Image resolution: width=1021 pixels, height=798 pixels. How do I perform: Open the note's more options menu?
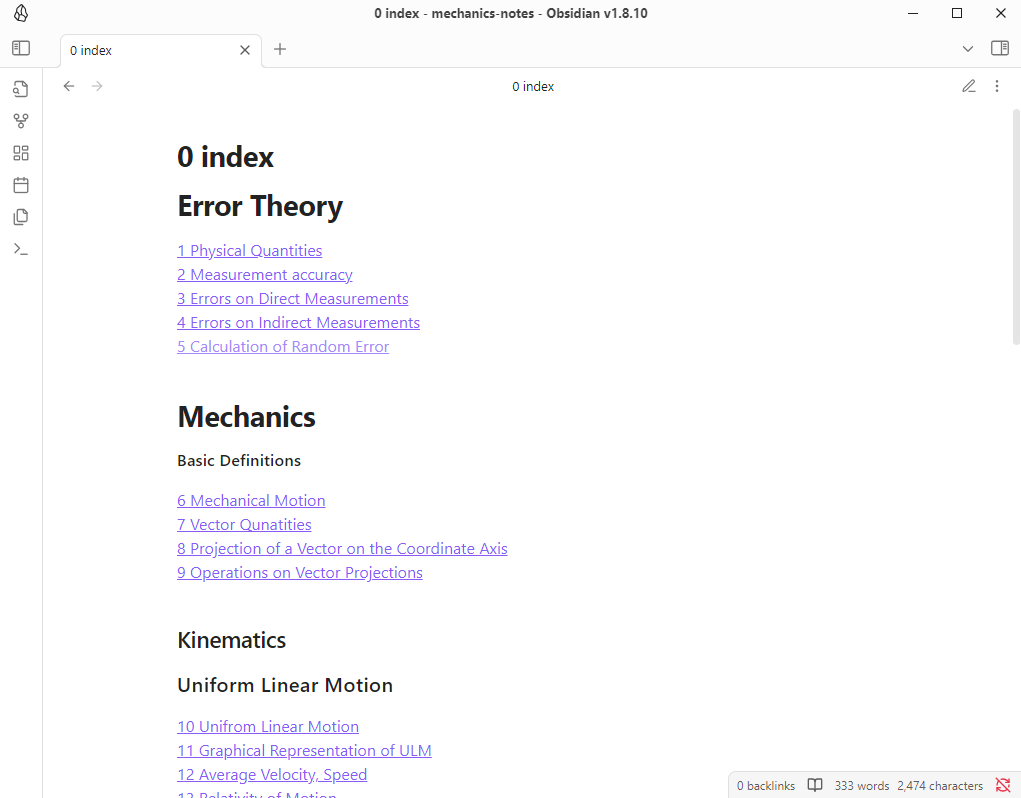pyautogui.click(x=997, y=86)
